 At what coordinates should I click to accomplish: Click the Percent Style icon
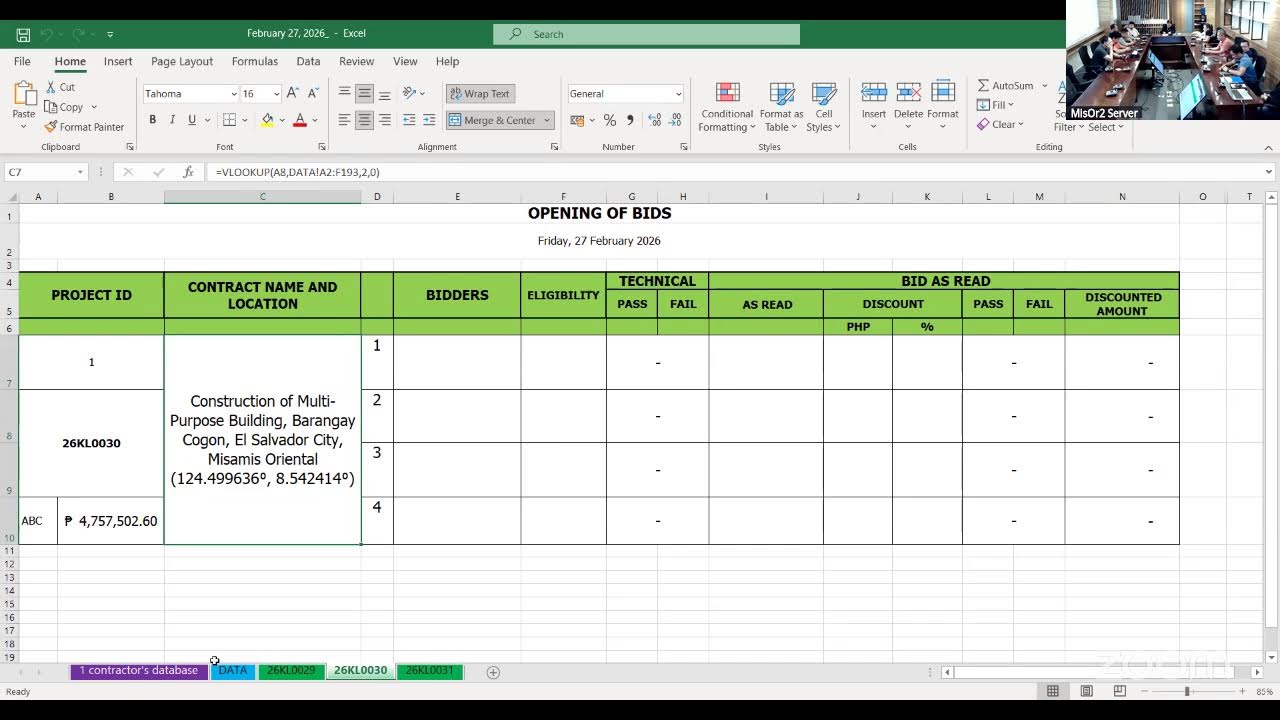608,120
